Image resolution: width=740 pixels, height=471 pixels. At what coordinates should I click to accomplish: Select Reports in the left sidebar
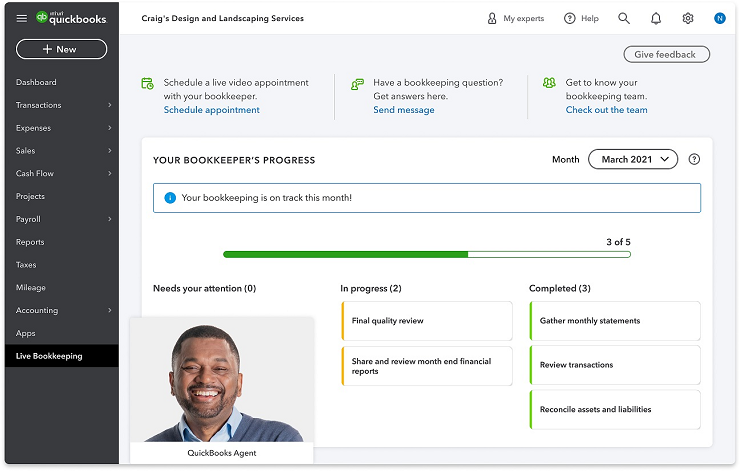click(x=30, y=242)
